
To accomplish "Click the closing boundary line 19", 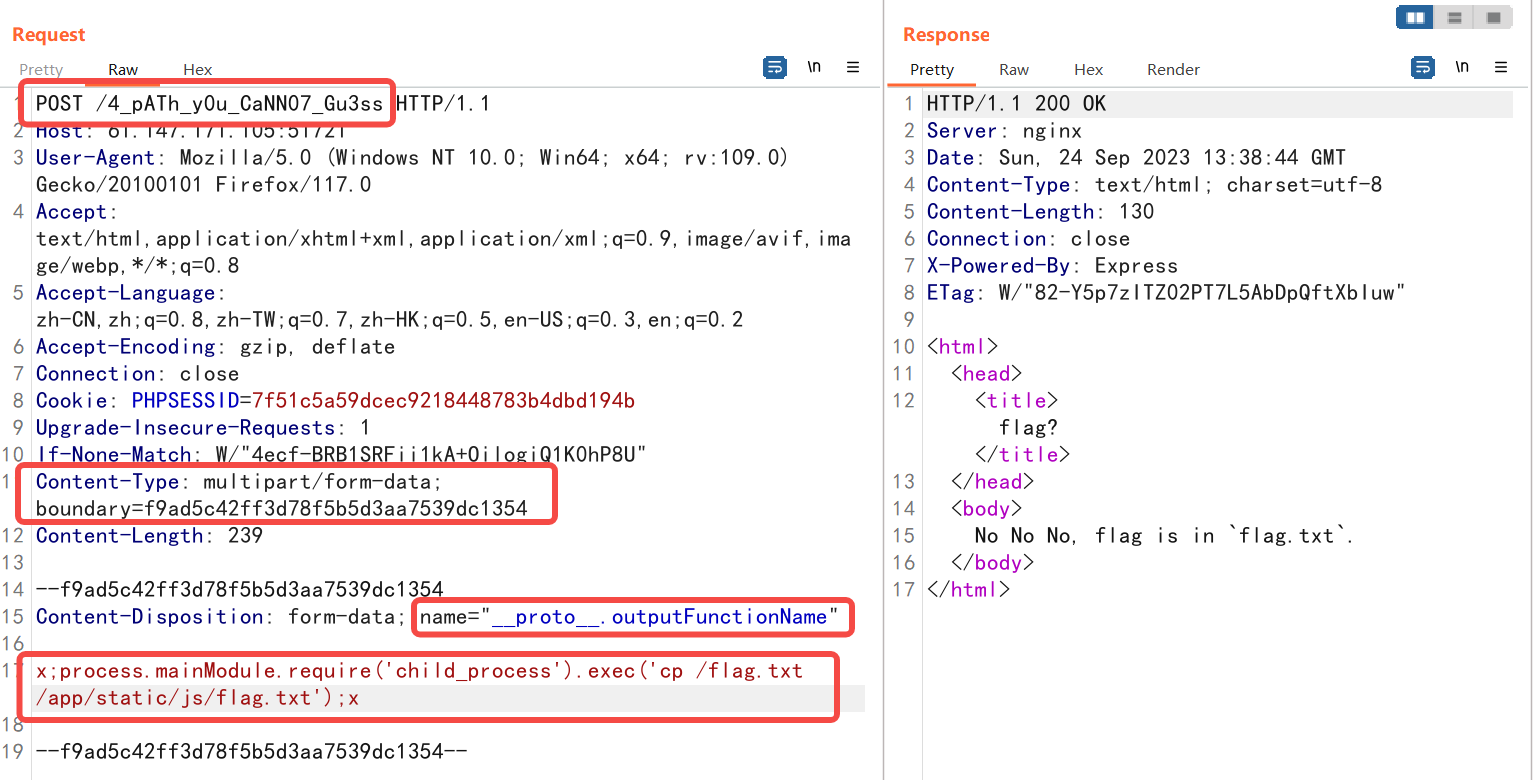I will click(251, 752).
